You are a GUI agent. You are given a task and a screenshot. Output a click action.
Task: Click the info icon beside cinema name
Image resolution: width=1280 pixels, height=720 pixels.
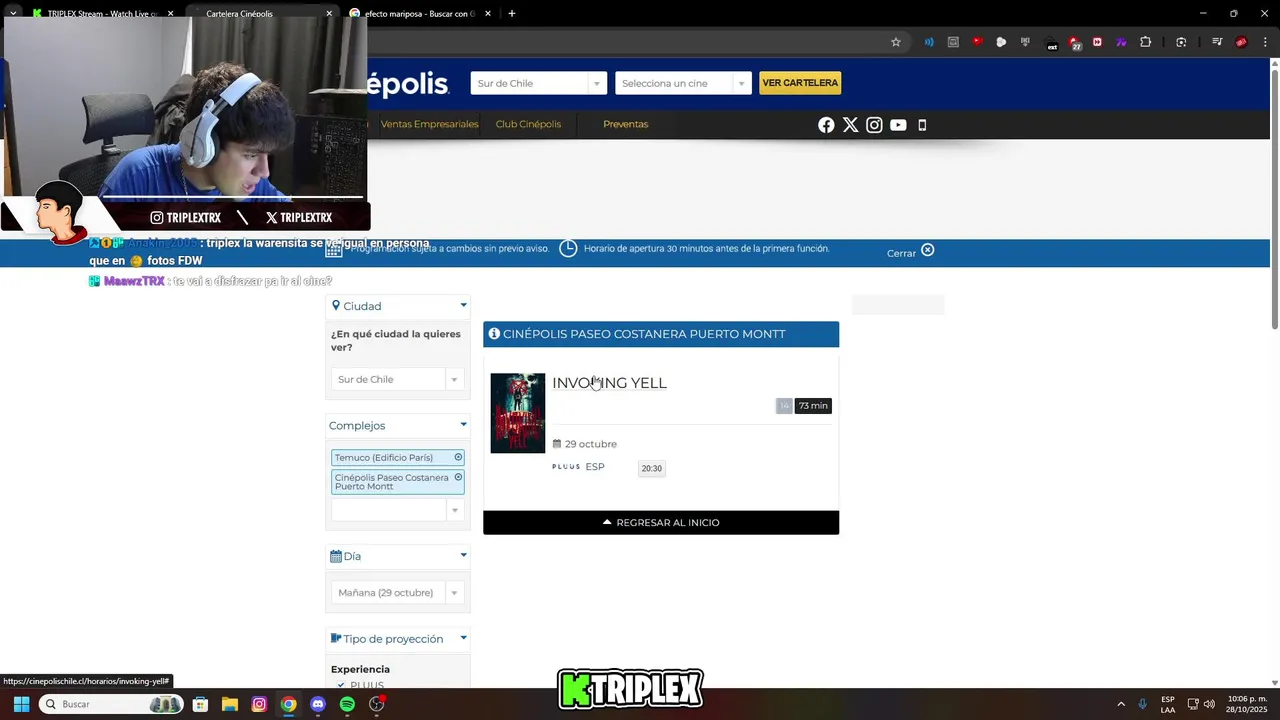(494, 334)
